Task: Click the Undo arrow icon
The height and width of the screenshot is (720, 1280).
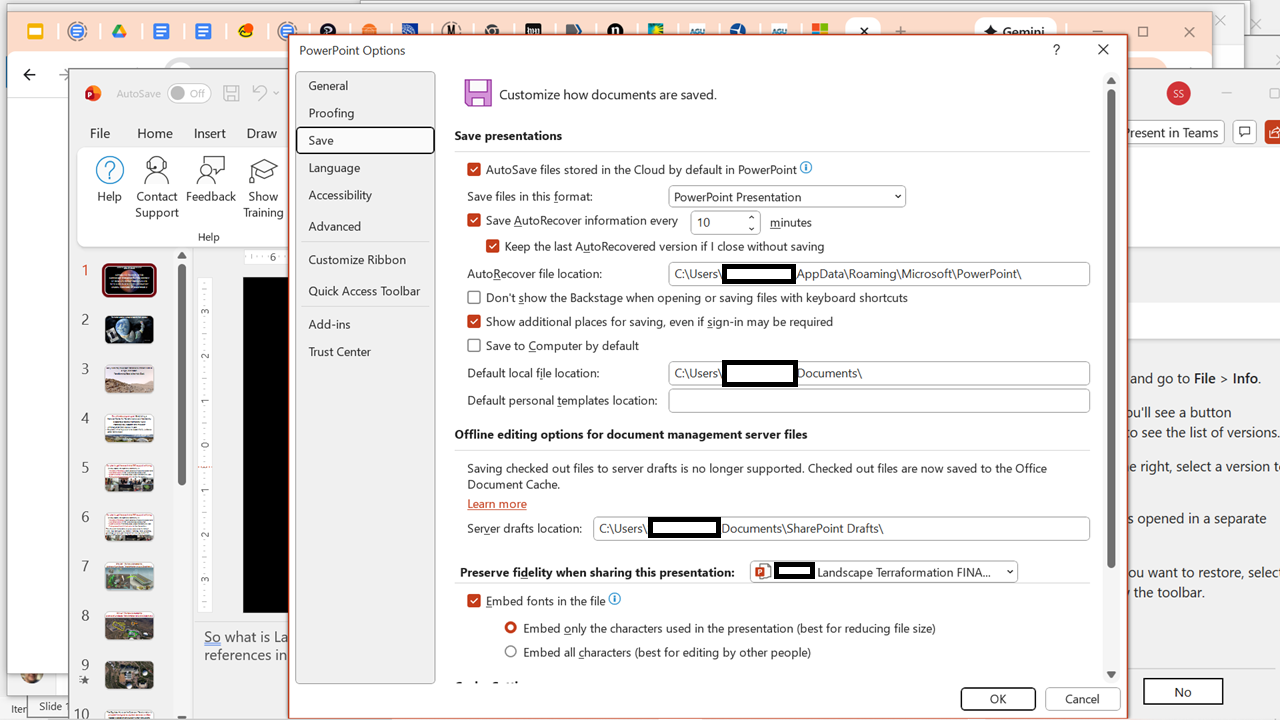Action: pyautogui.click(x=260, y=93)
